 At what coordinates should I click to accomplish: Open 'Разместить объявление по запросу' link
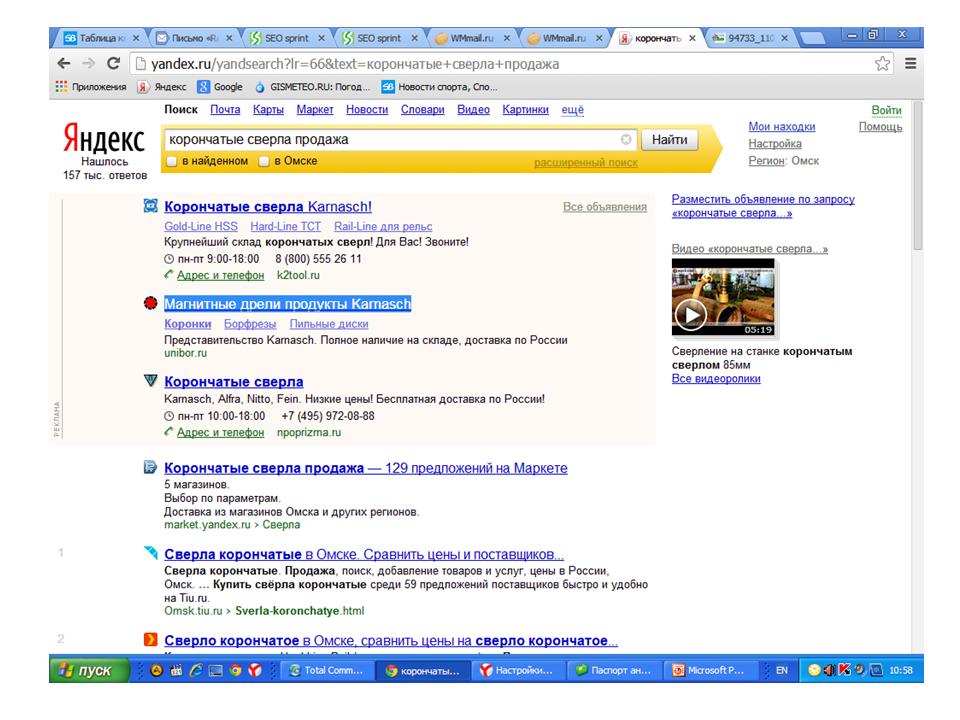[763, 206]
